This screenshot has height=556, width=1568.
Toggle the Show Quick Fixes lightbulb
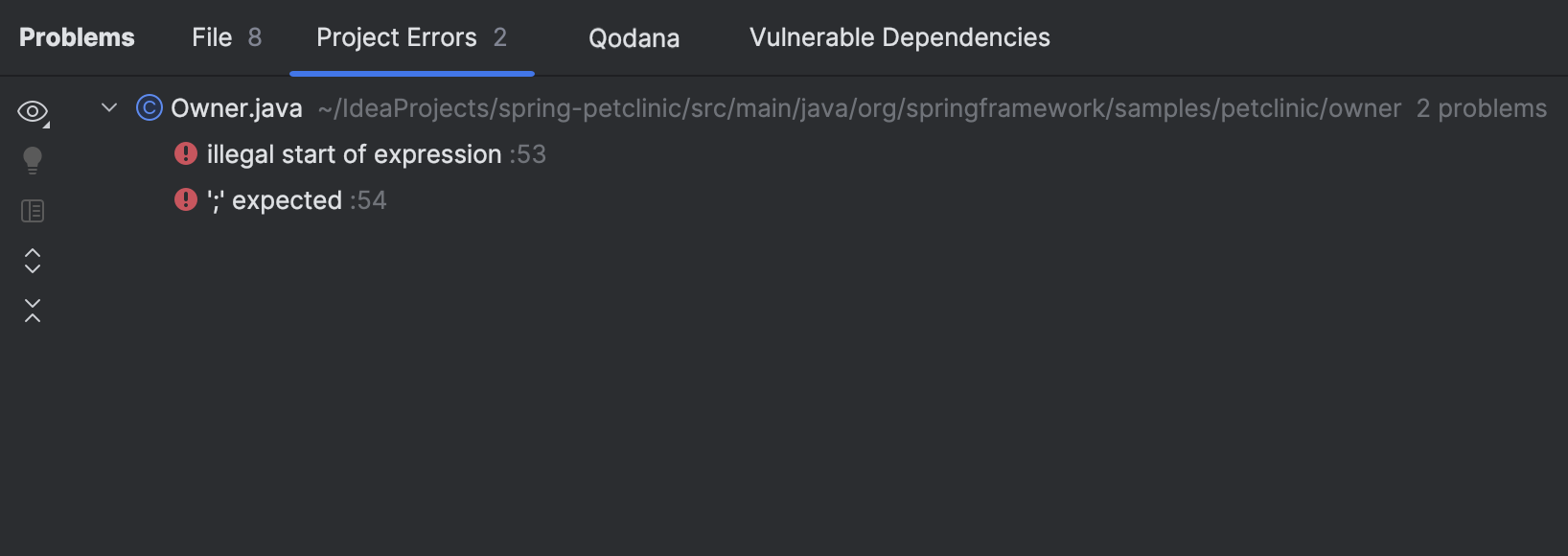point(33,159)
